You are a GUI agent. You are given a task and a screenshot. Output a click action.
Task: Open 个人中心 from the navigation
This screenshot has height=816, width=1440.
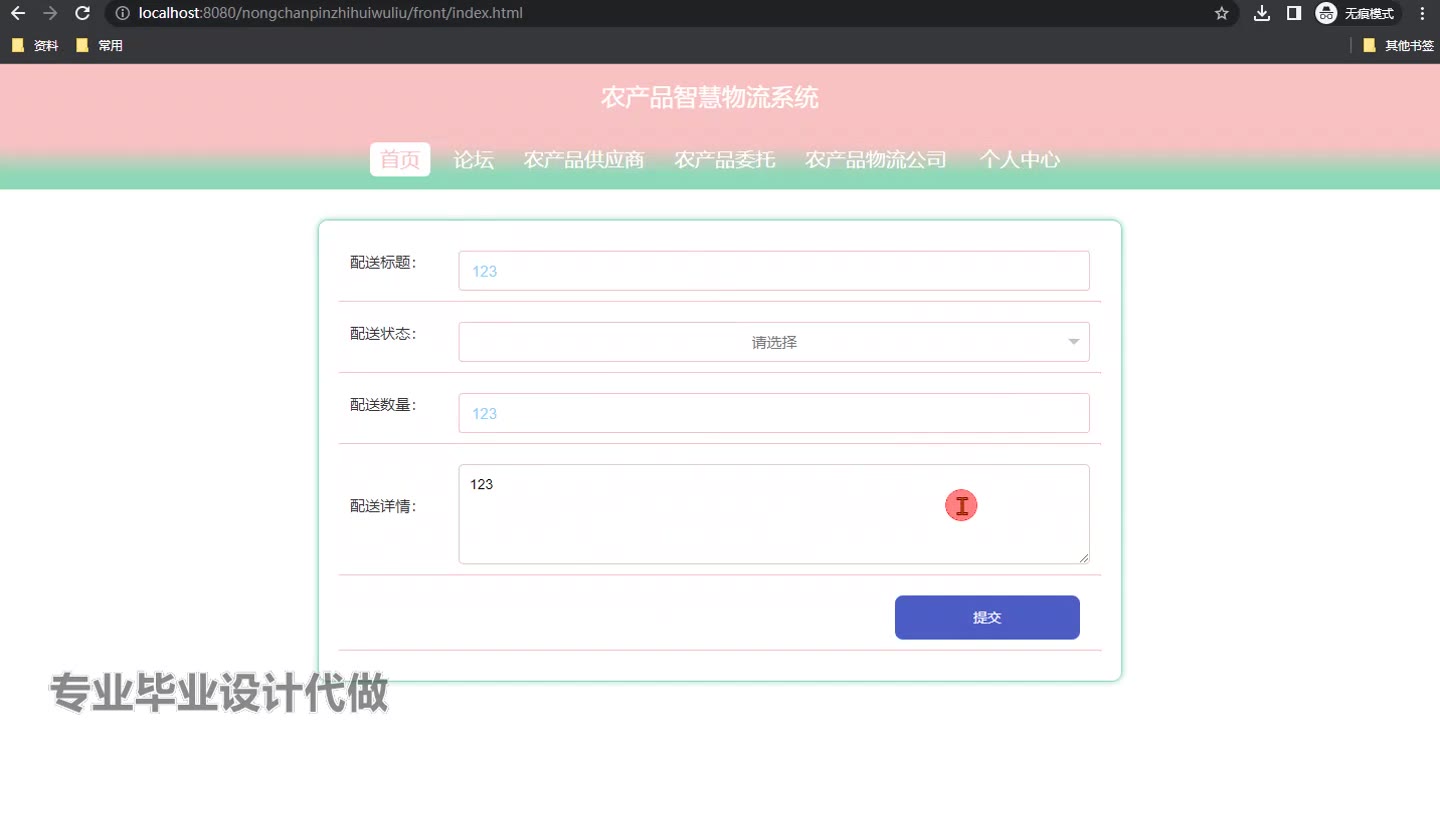(1019, 159)
